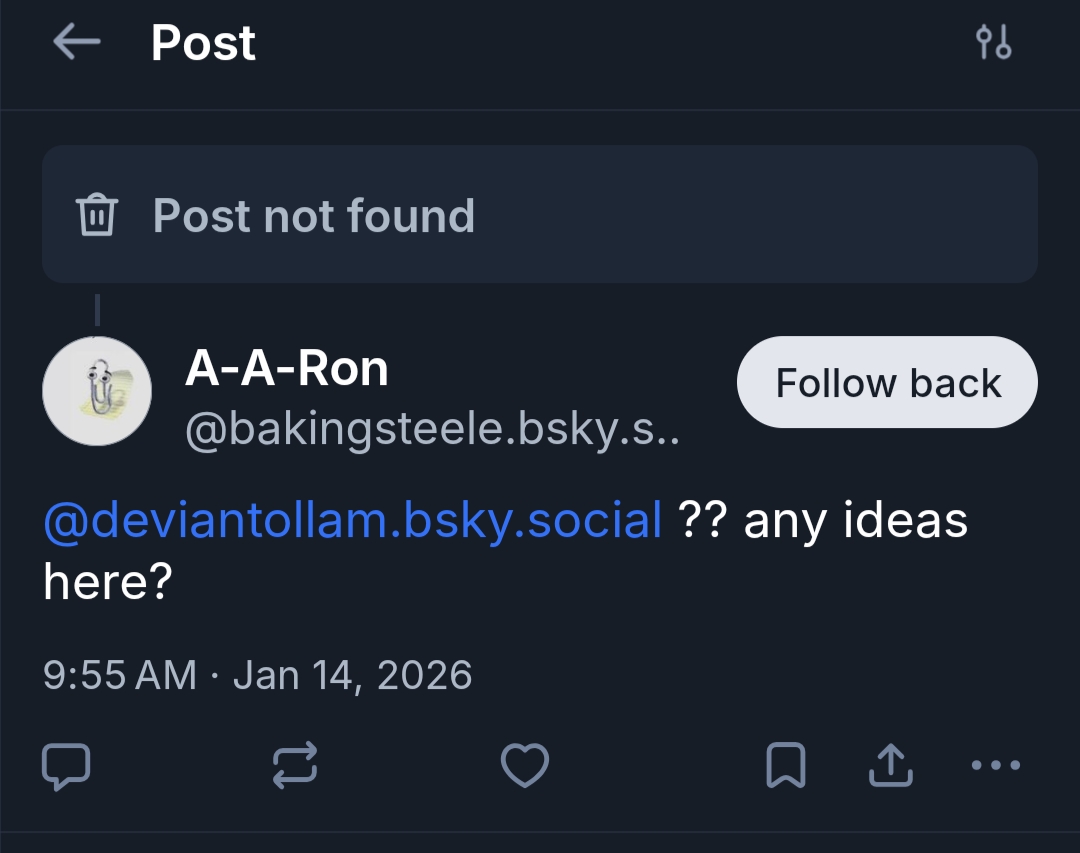Image resolution: width=1080 pixels, height=853 pixels.
Task: Click the trash icon beside Post not found
Action: click(x=97, y=215)
